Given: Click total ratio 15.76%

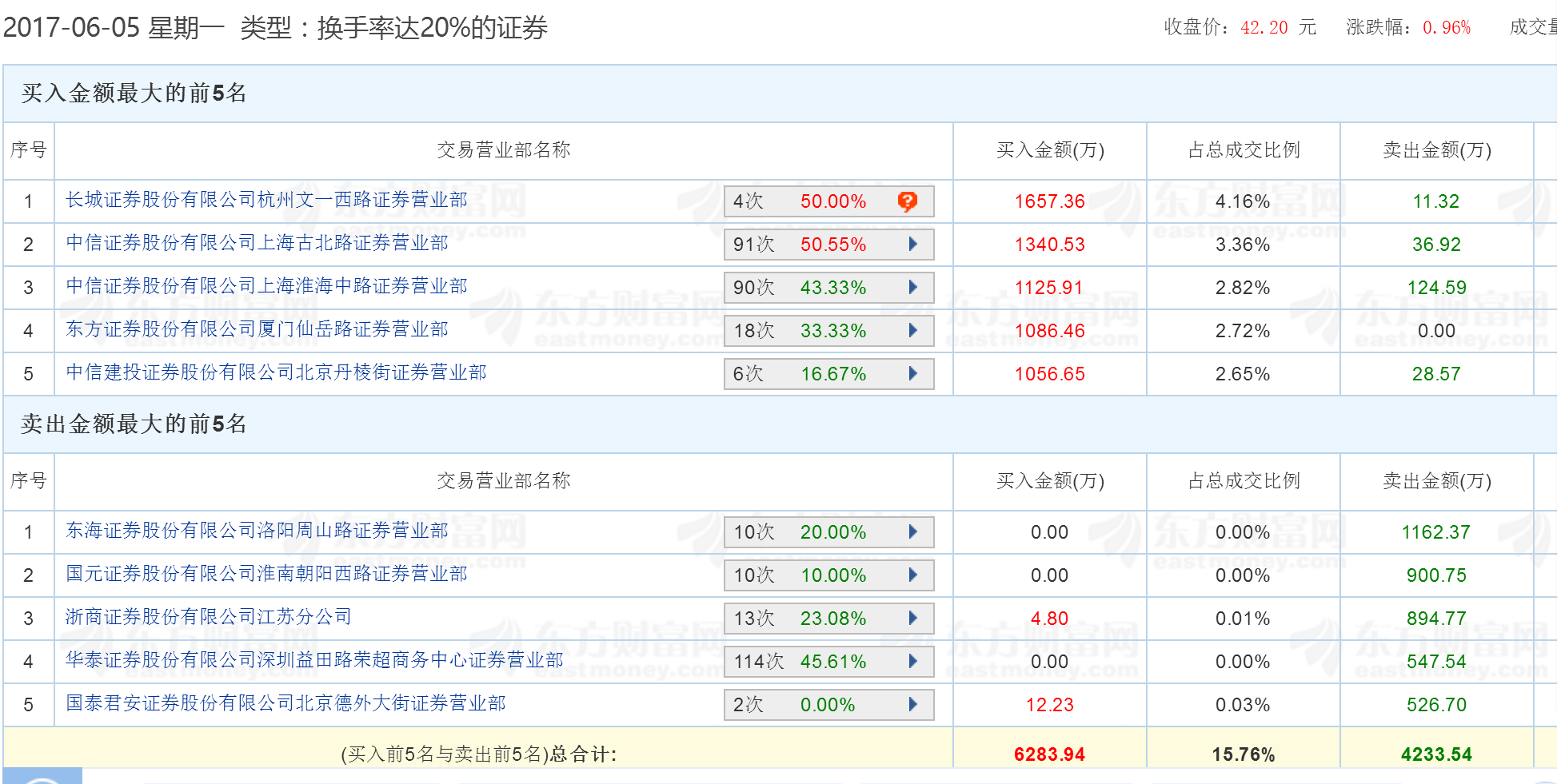Looking at the screenshot, I should (x=1243, y=754).
